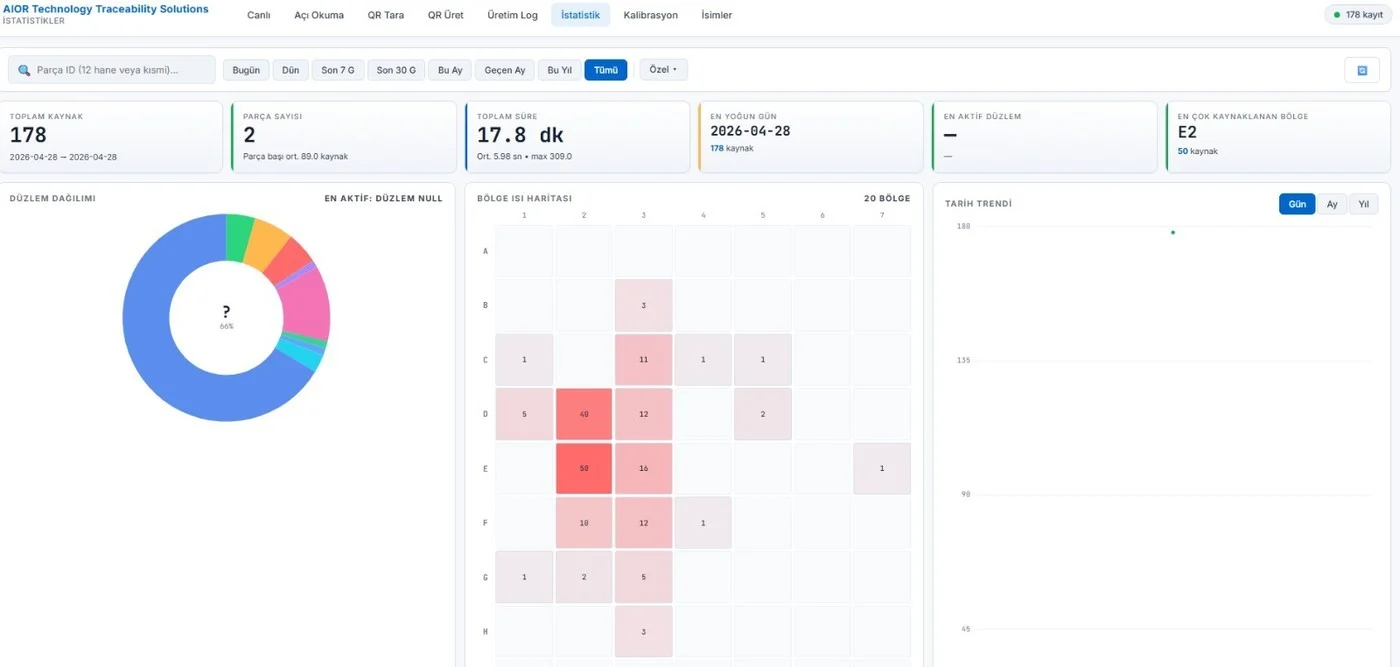1400x667 pixels.
Task: Click the En Çok Kaynaklanan Bölge value E2
Action: [x=1187, y=131]
